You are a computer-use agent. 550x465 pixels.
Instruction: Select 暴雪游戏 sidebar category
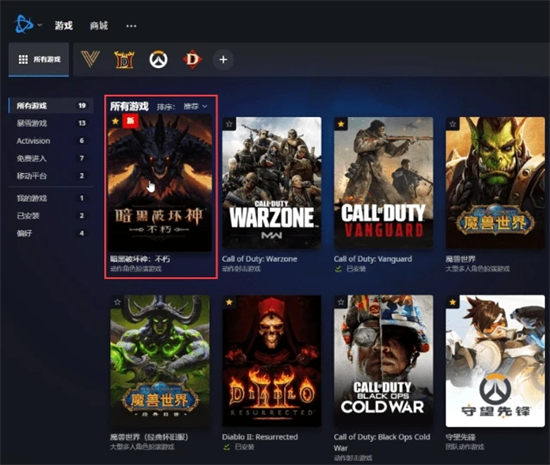point(51,123)
